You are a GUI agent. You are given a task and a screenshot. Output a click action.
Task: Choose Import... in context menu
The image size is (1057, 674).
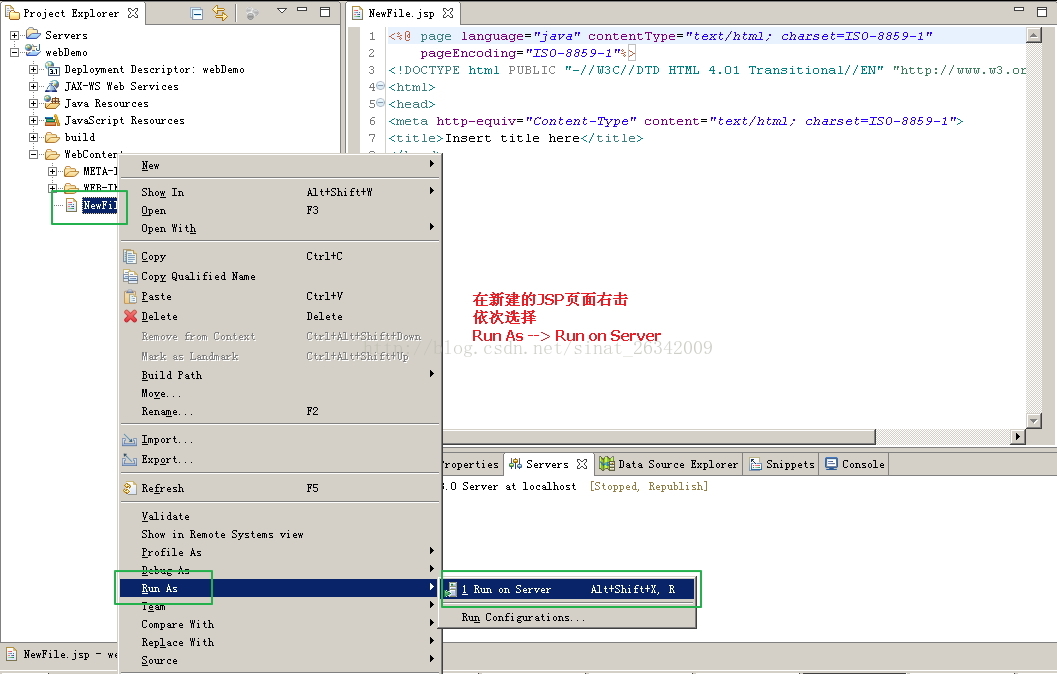[x=280, y=439]
